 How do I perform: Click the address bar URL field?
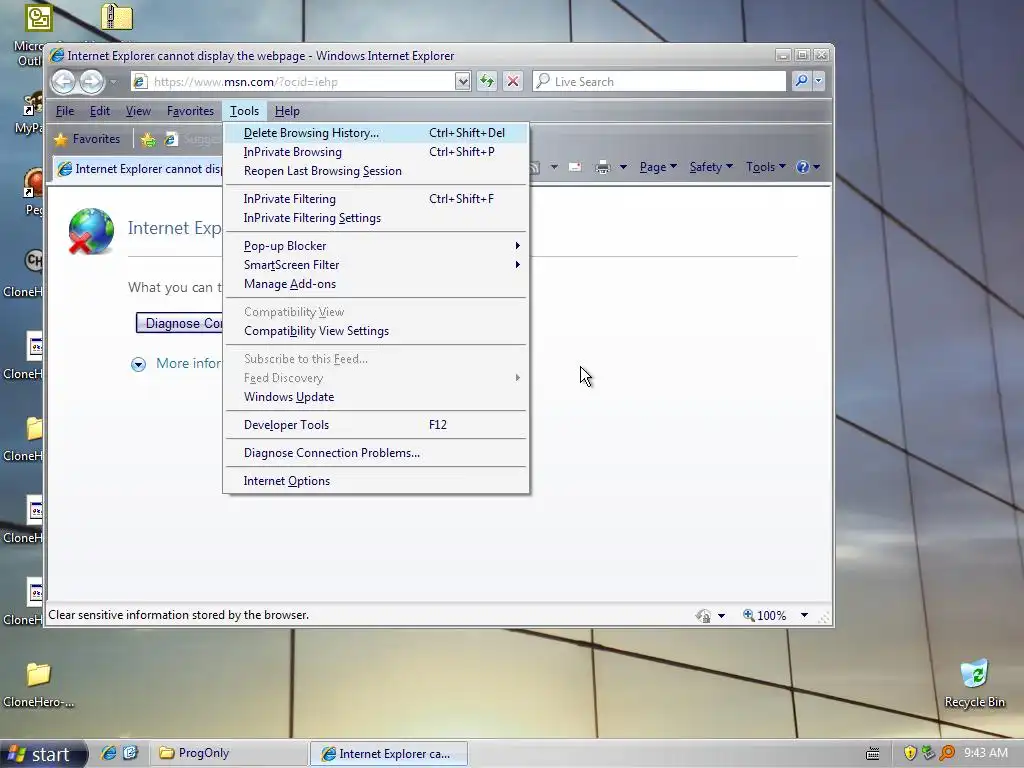tap(292, 82)
